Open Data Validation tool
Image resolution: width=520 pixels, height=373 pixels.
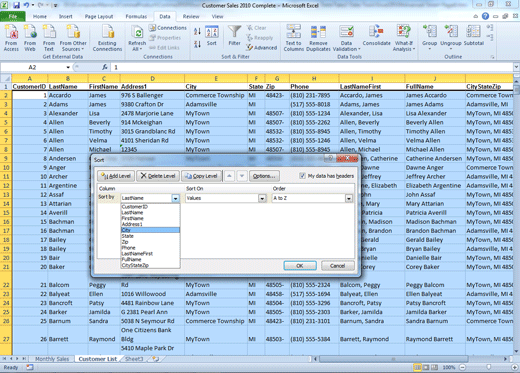click(x=346, y=38)
